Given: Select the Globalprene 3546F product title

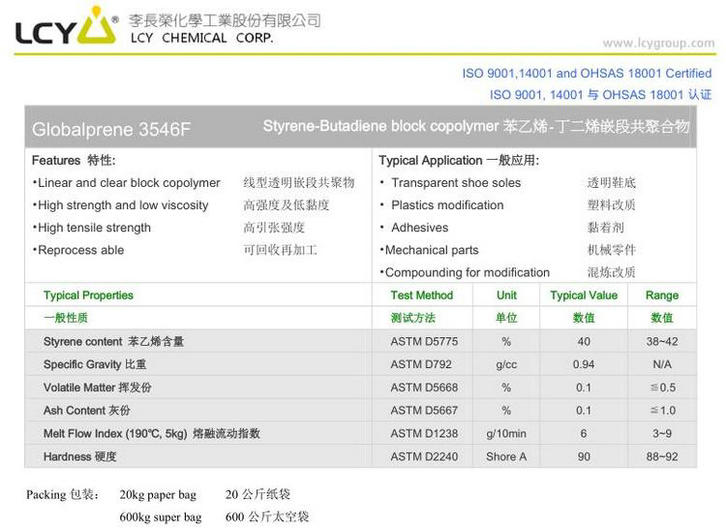Looking at the screenshot, I should tap(96, 129).
